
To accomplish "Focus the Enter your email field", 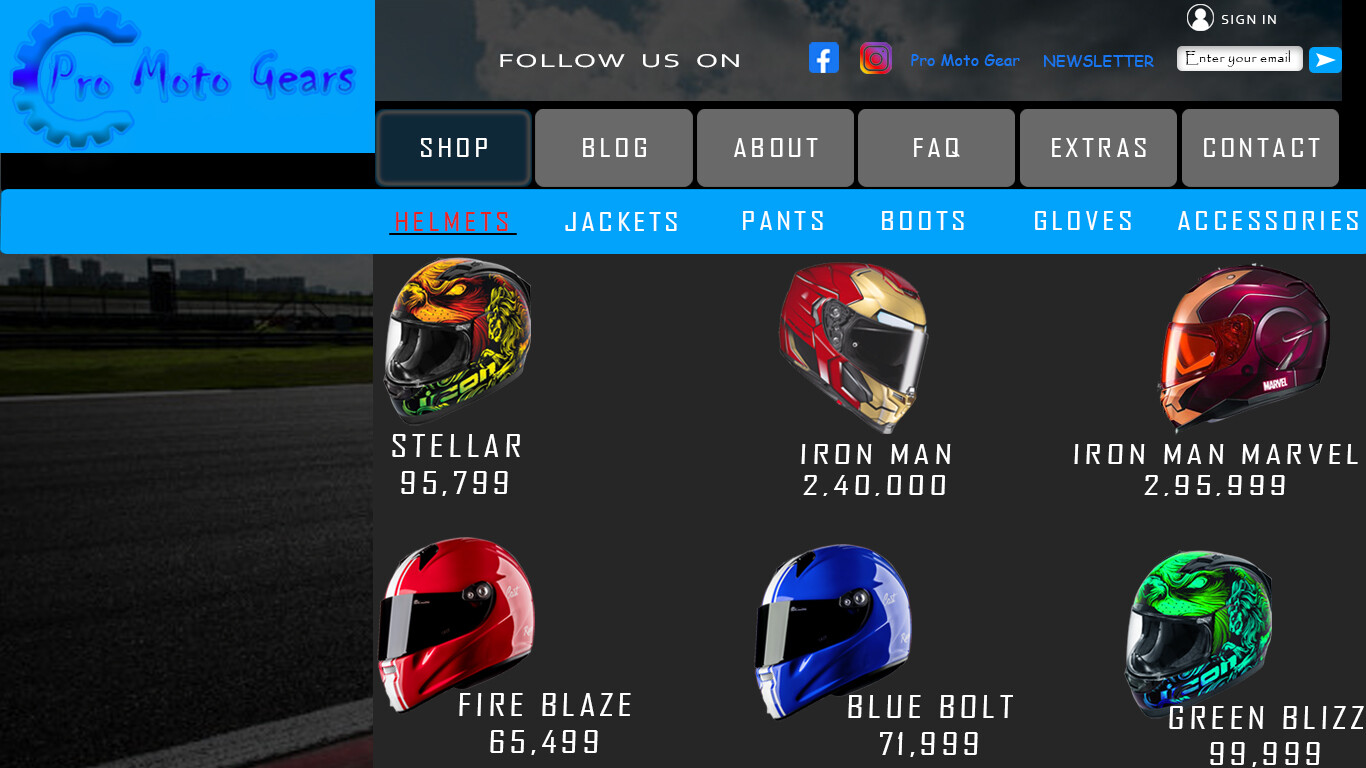I will coord(1240,59).
